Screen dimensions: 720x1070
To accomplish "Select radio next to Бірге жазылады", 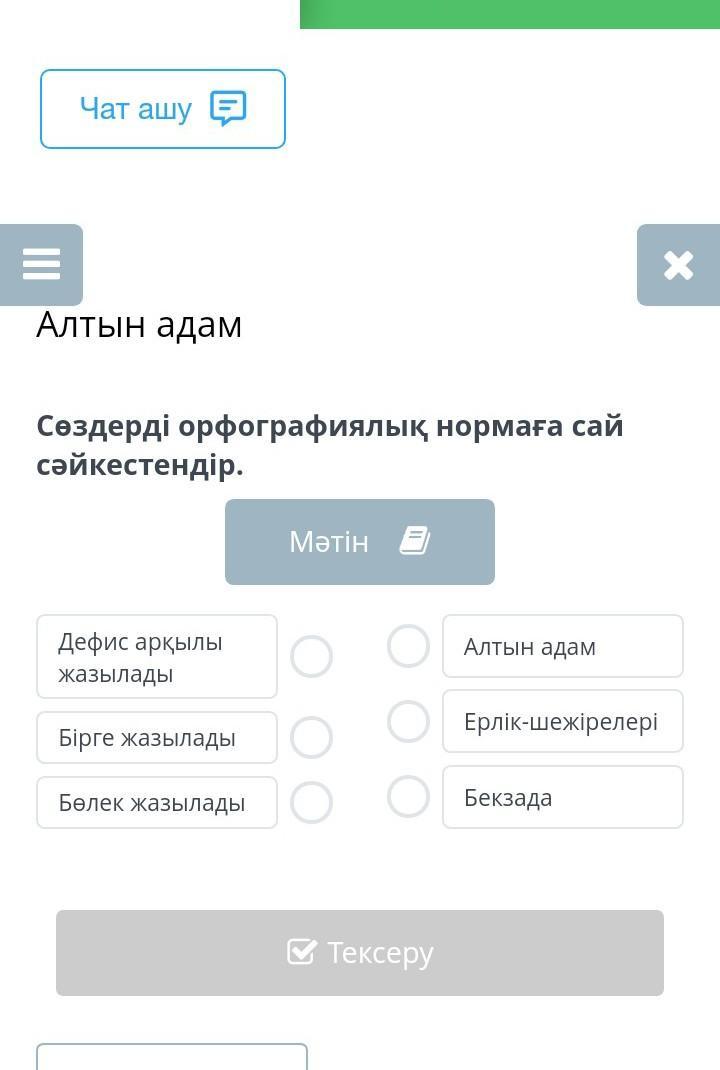I will click(x=311, y=738).
